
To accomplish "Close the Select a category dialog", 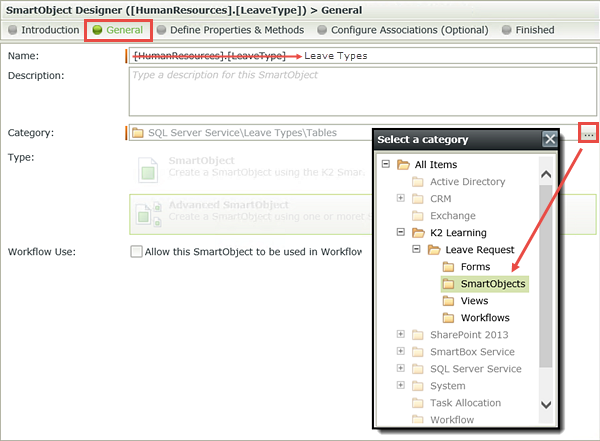I will coord(550,139).
